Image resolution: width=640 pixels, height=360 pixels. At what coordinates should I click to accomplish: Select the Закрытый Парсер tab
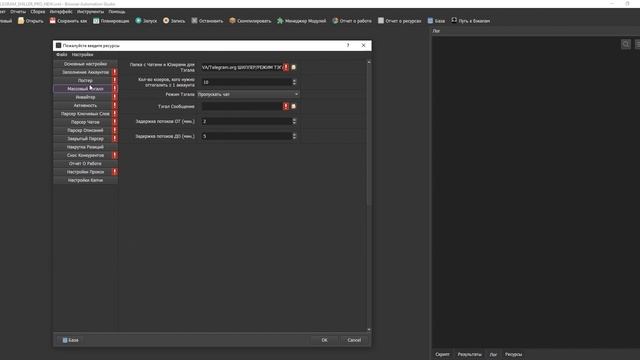pyautogui.click(x=85, y=139)
